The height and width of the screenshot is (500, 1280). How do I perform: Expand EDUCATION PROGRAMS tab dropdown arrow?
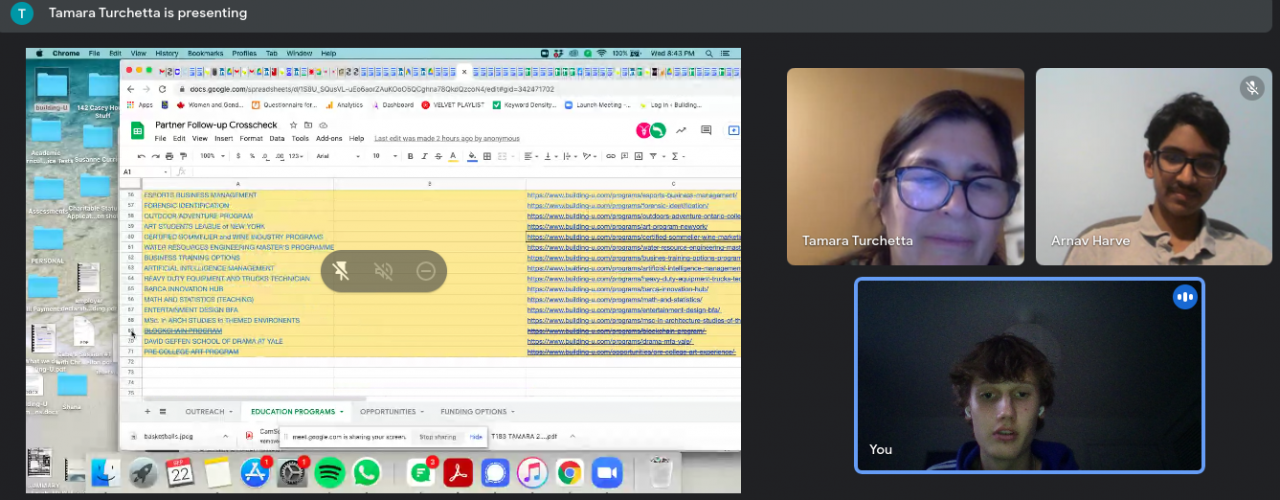click(342, 411)
